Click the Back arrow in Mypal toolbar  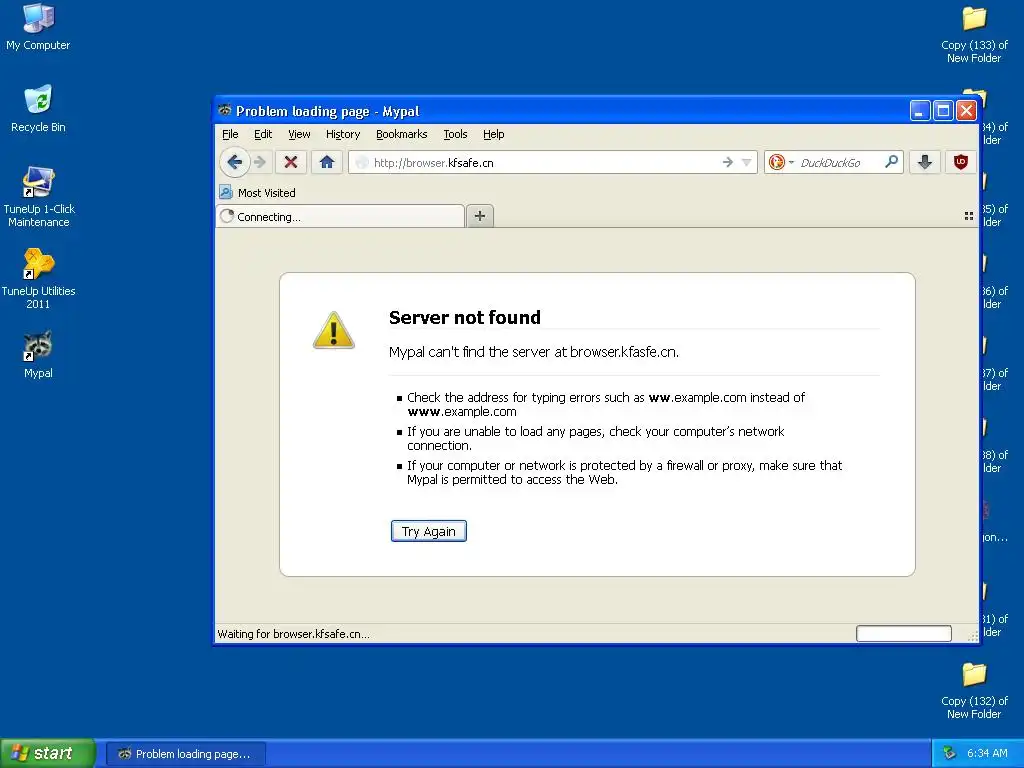234,162
